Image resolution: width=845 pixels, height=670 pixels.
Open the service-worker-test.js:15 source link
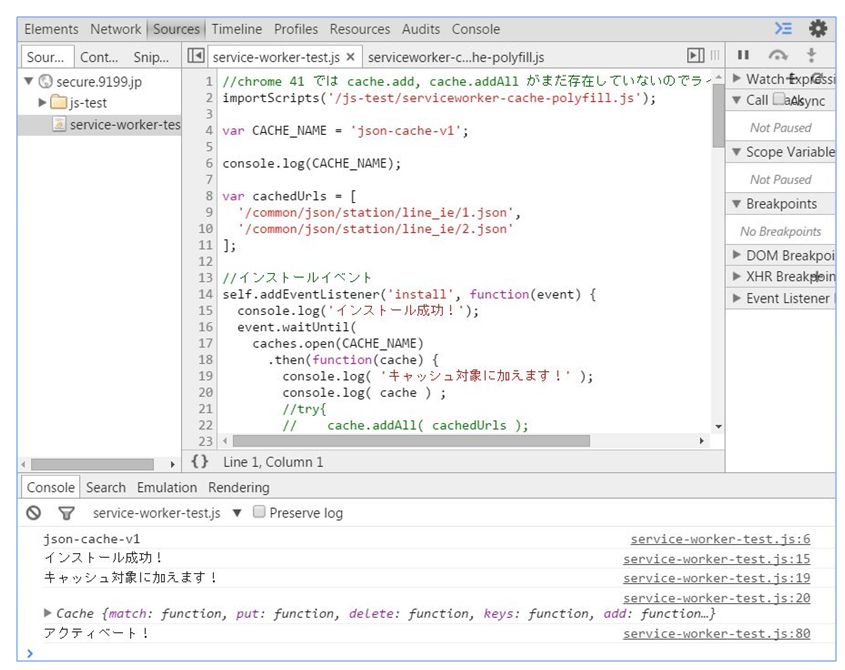coord(716,559)
